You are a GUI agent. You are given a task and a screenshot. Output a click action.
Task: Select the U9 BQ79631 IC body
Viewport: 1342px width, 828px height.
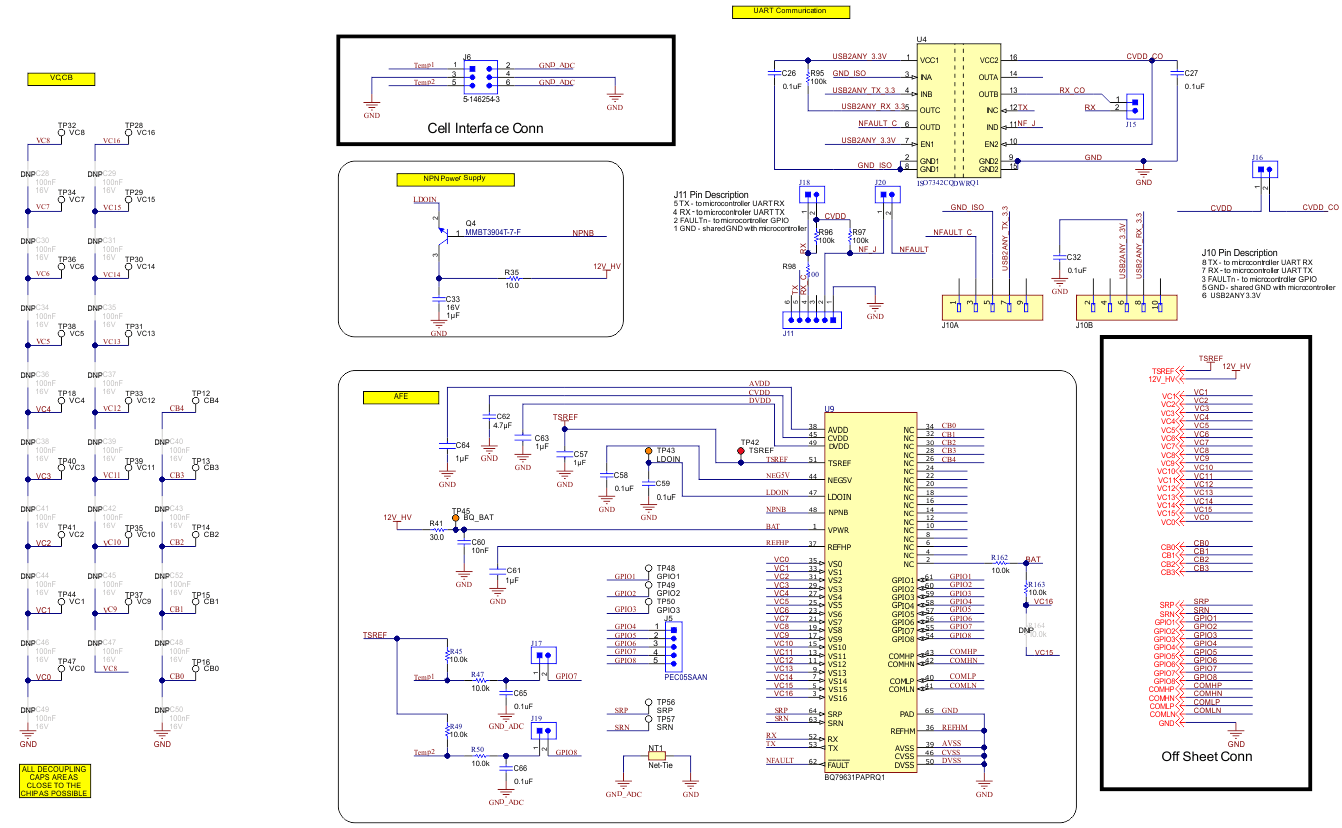869,592
